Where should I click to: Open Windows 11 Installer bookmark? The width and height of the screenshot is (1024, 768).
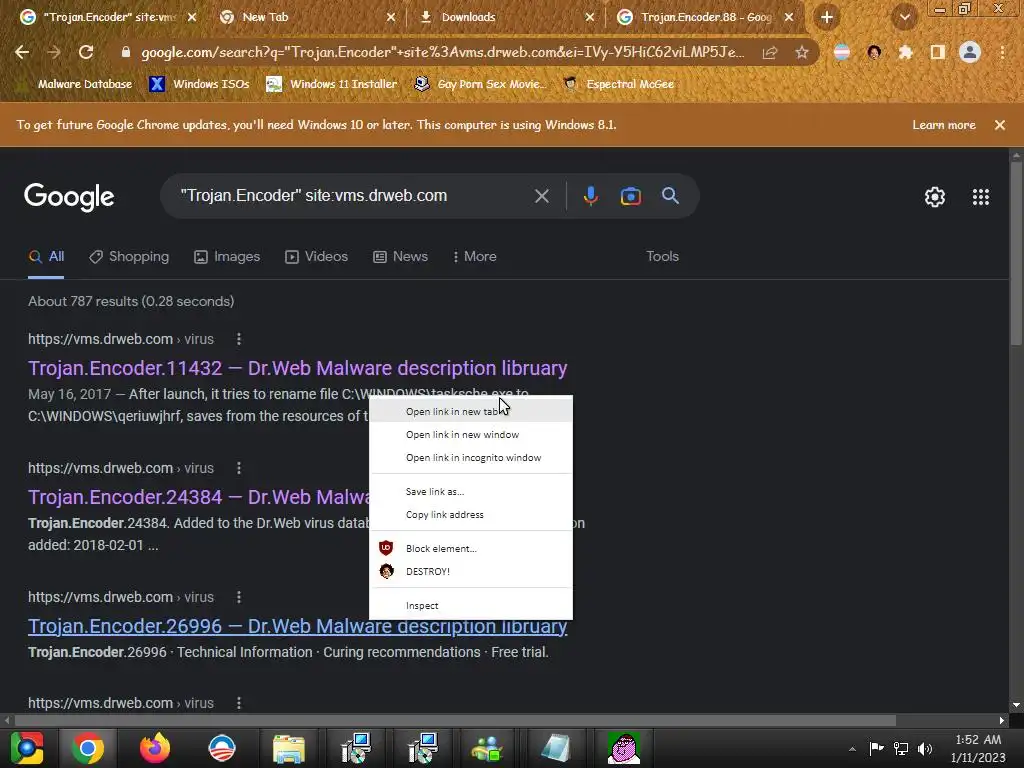[332, 84]
